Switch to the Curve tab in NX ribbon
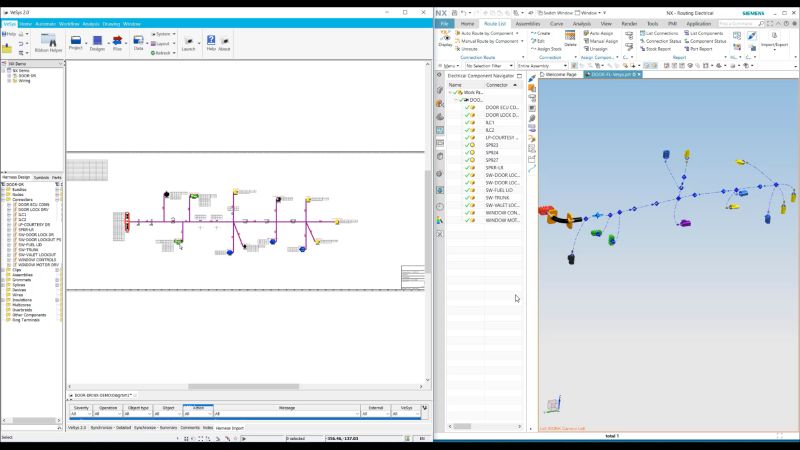The width and height of the screenshot is (800, 450). [556, 23]
